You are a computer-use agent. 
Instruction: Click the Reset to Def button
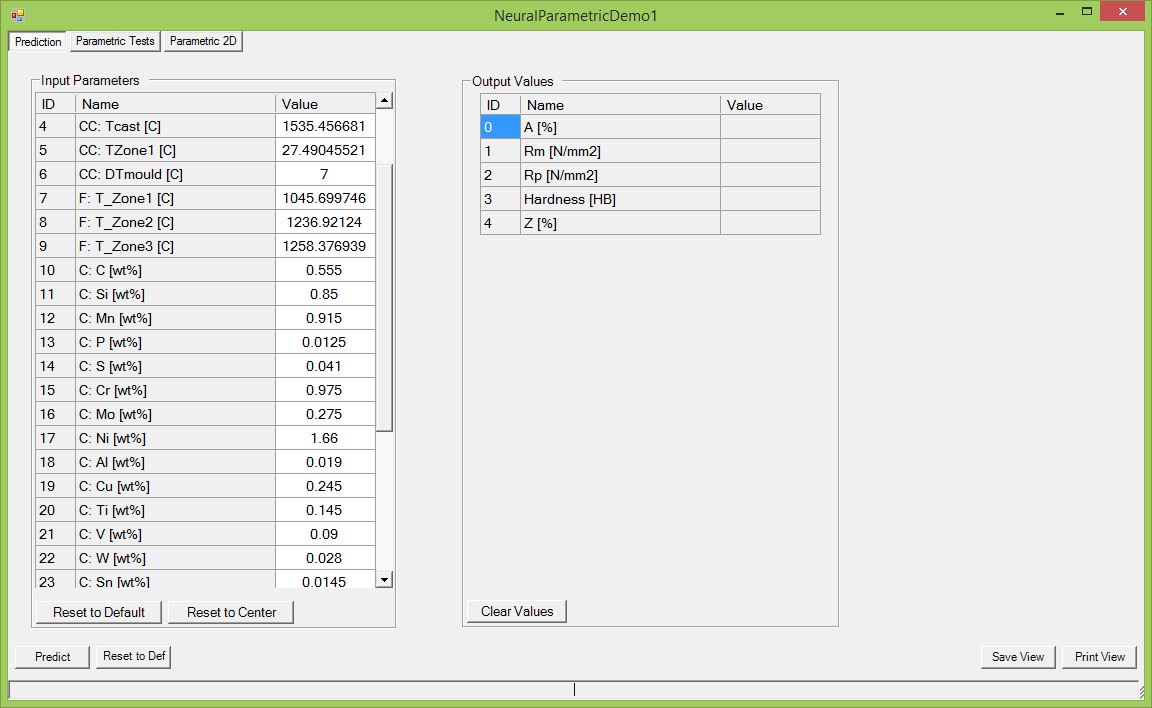click(133, 657)
